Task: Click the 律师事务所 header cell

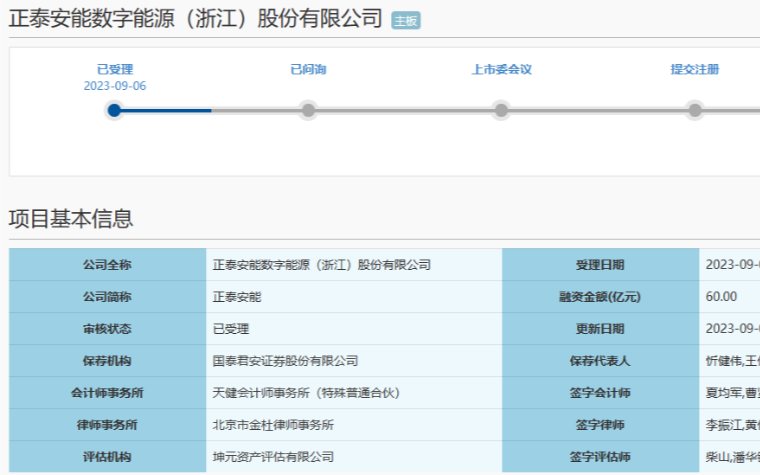Action: (x=108, y=425)
